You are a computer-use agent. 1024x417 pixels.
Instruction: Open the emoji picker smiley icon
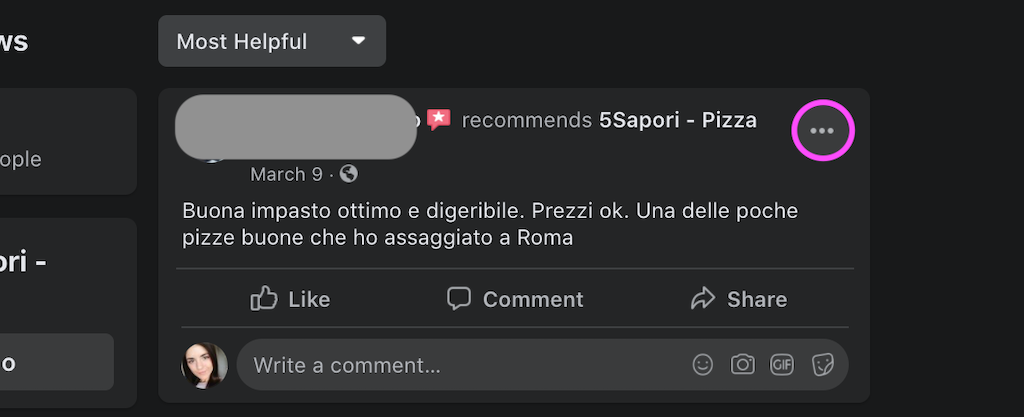tap(703, 365)
